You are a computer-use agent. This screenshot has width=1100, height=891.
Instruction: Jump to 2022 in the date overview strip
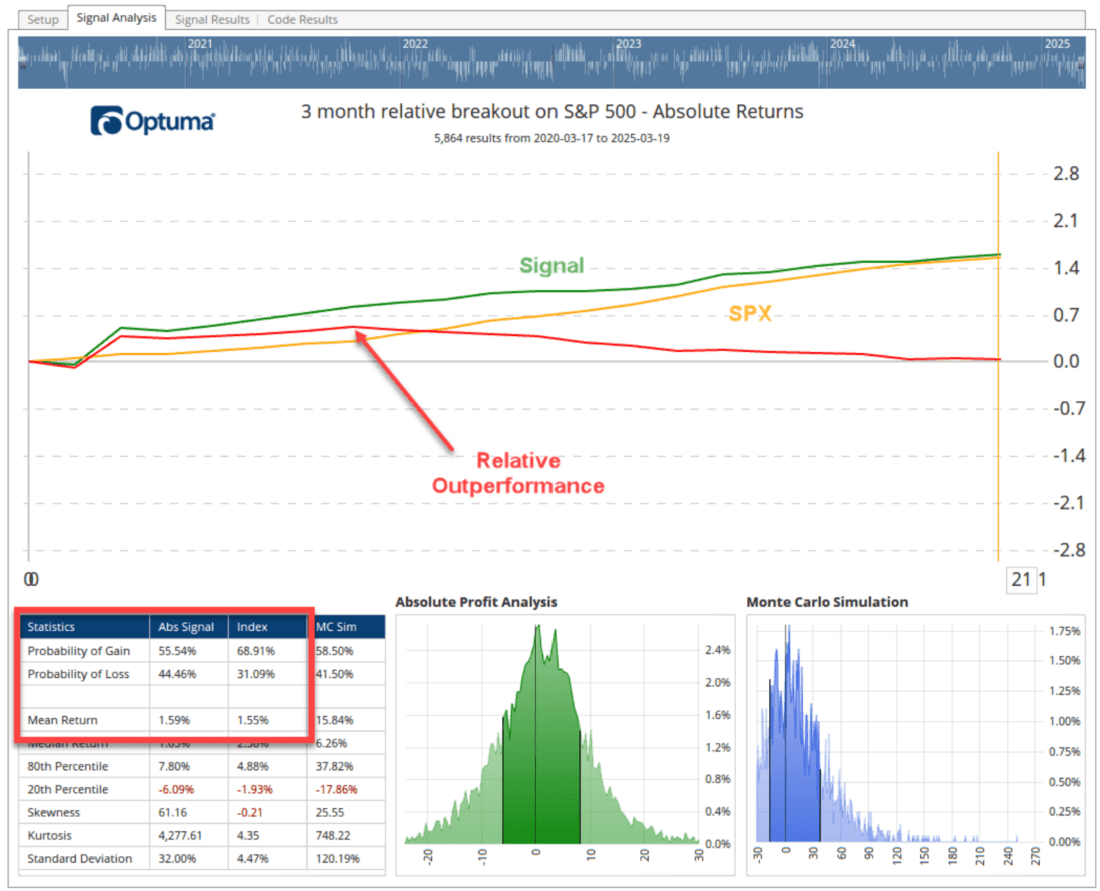(x=415, y=43)
